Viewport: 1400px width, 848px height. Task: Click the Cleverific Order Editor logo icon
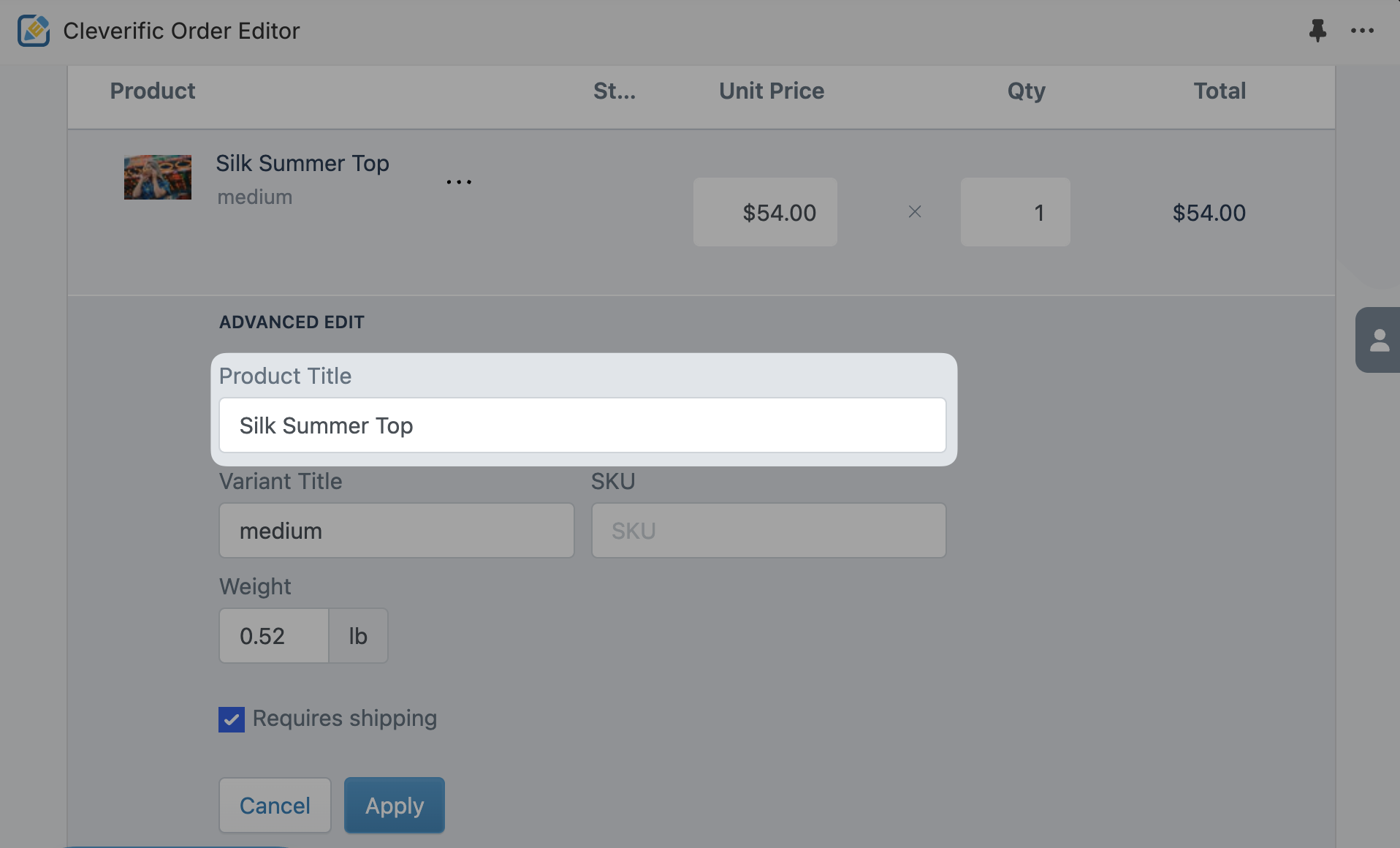pos(34,31)
